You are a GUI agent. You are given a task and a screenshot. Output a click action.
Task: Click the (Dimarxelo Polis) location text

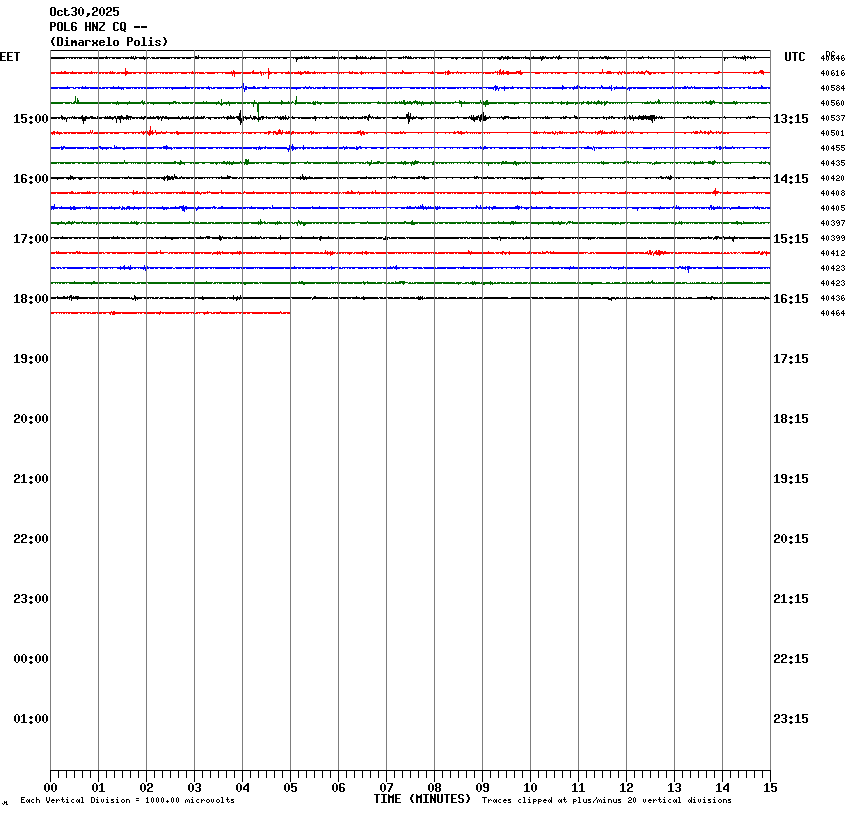(x=109, y=42)
